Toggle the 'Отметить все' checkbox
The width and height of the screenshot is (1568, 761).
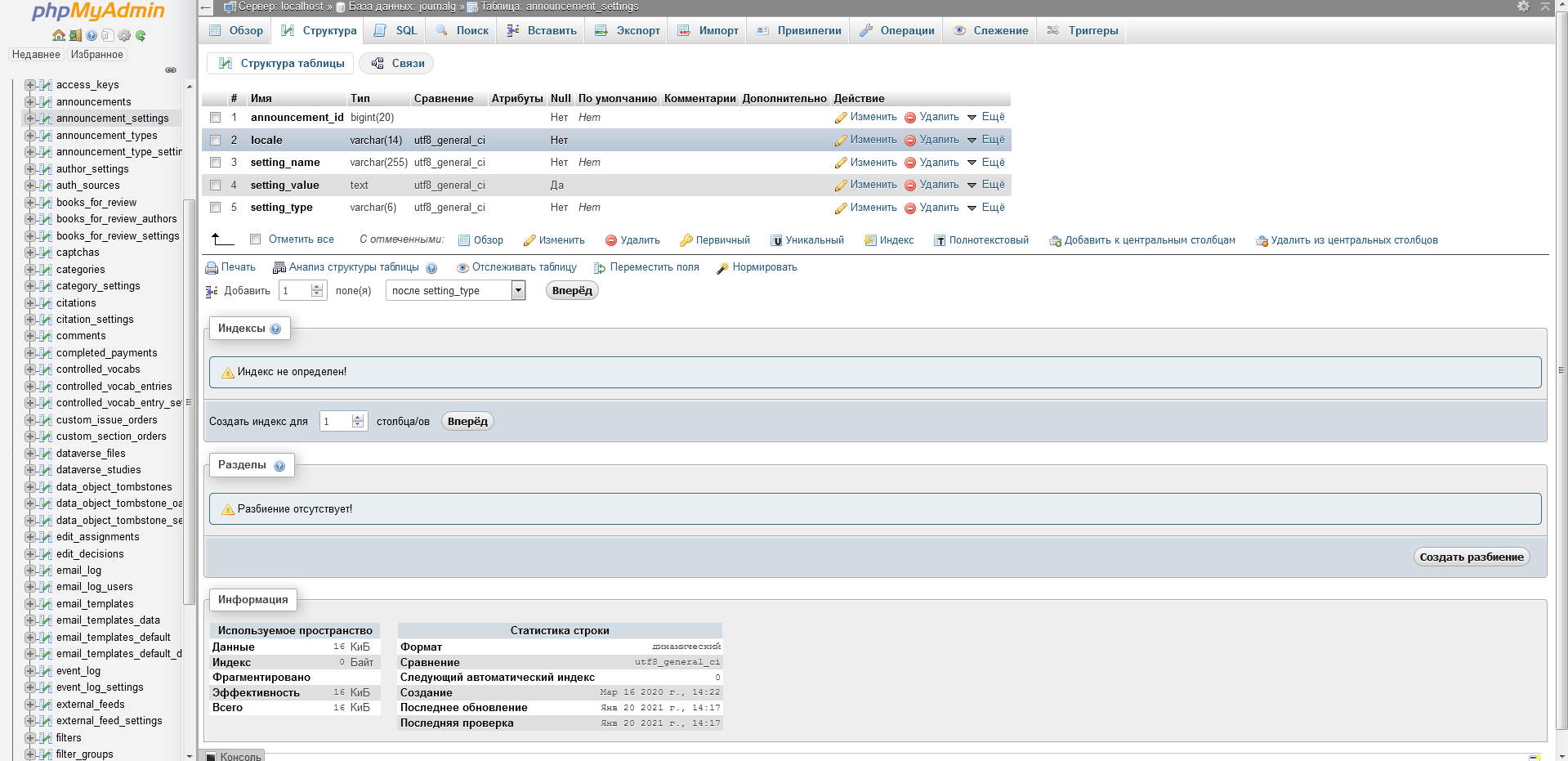coord(256,239)
